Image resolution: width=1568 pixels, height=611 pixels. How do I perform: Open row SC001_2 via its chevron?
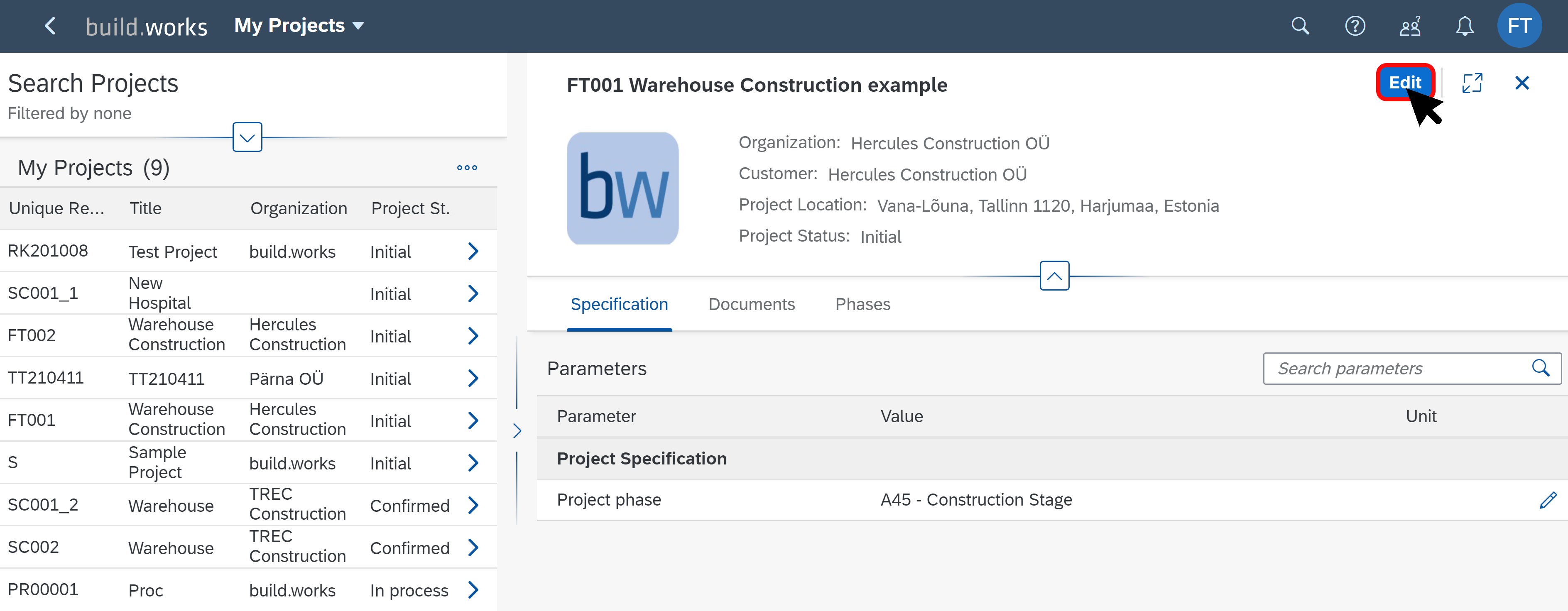[x=473, y=505]
